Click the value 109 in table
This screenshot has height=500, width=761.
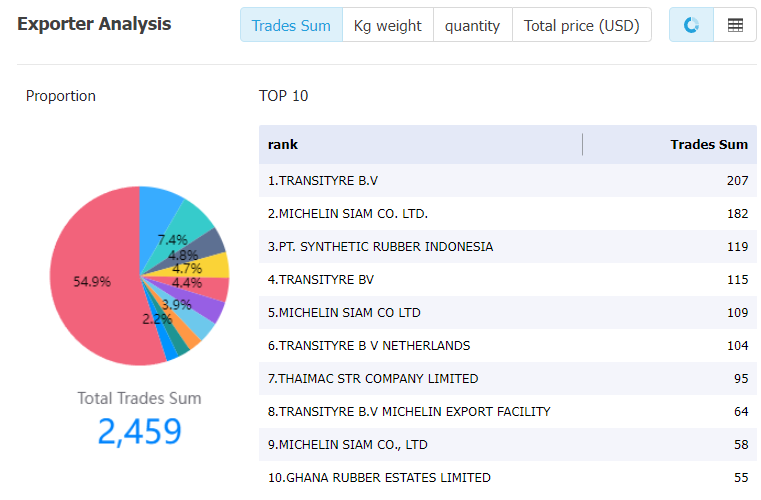(737, 313)
